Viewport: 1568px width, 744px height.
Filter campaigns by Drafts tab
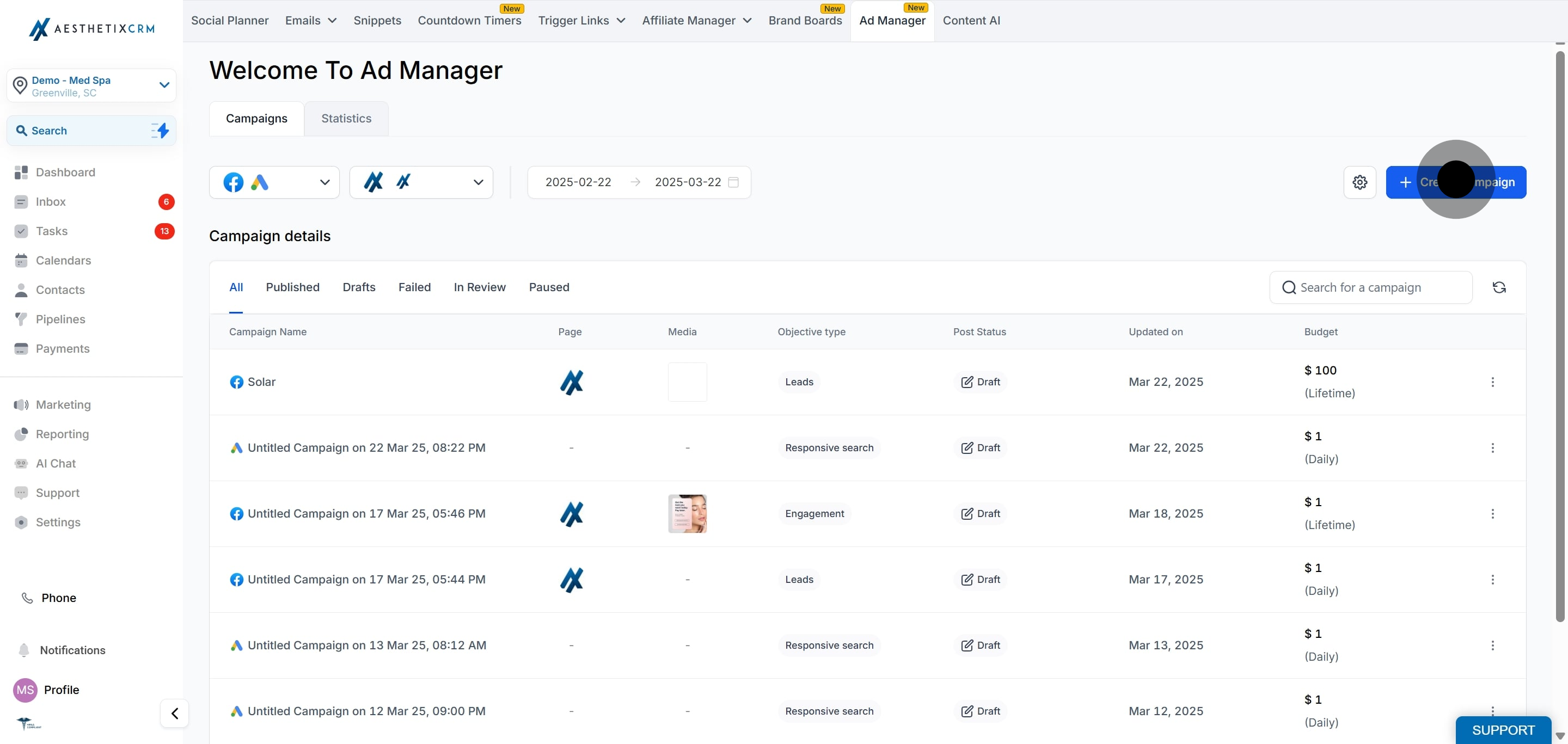(359, 287)
